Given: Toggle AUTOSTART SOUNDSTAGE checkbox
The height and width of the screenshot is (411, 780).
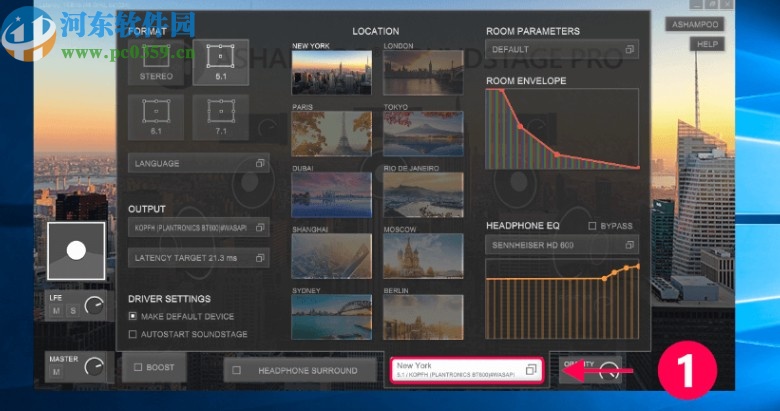Looking at the screenshot, I should point(133,334).
